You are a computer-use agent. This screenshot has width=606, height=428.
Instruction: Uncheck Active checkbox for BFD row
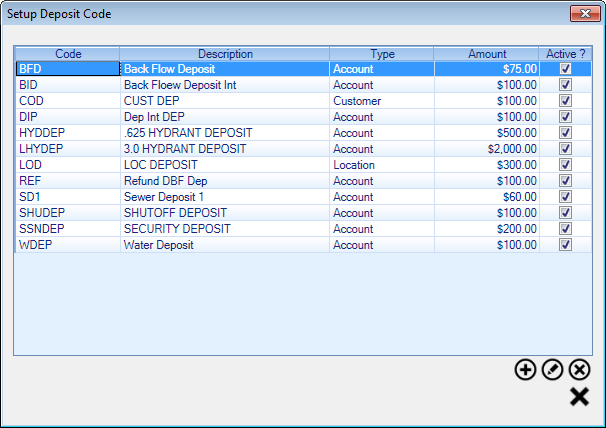[565, 69]
